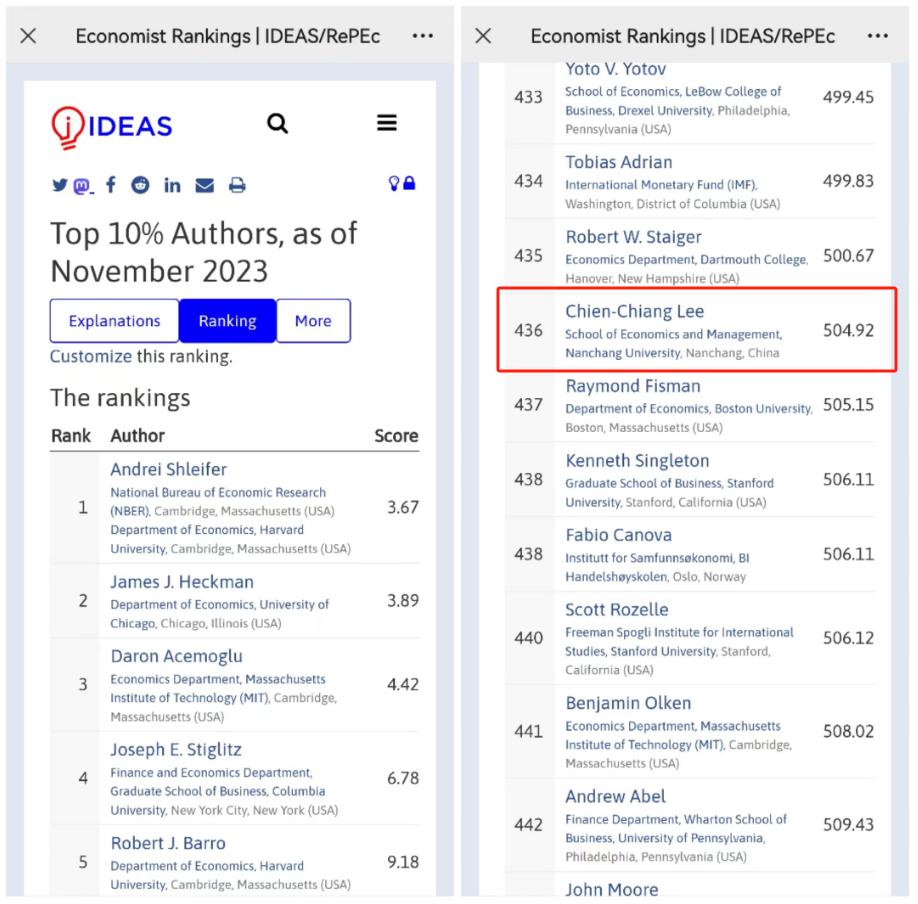Screen dimensions: 918x904
Task: Open Chien-Chiang Lee's profile
Action: click(635, 311)
